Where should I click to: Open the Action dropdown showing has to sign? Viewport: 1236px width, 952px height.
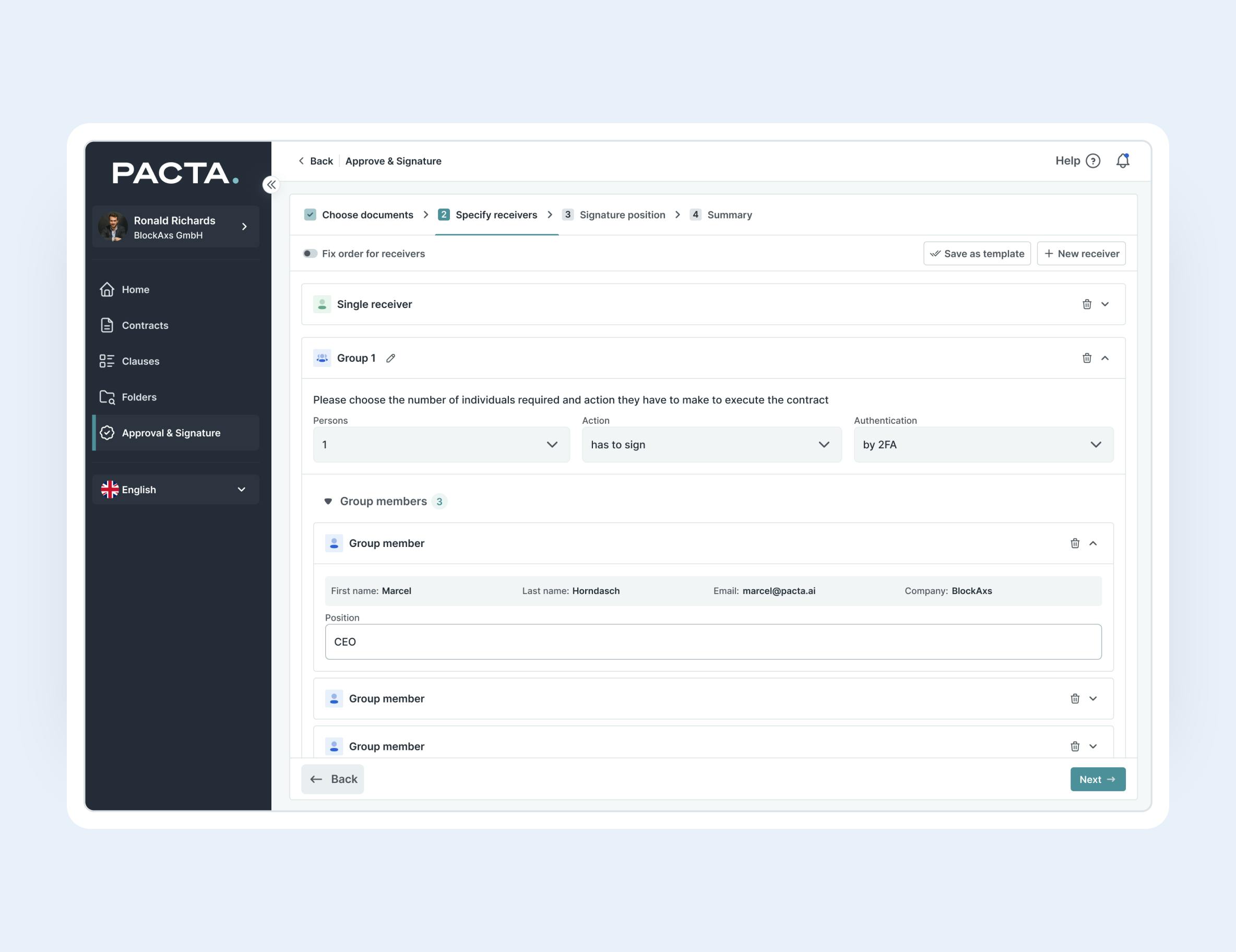point(711,444)
